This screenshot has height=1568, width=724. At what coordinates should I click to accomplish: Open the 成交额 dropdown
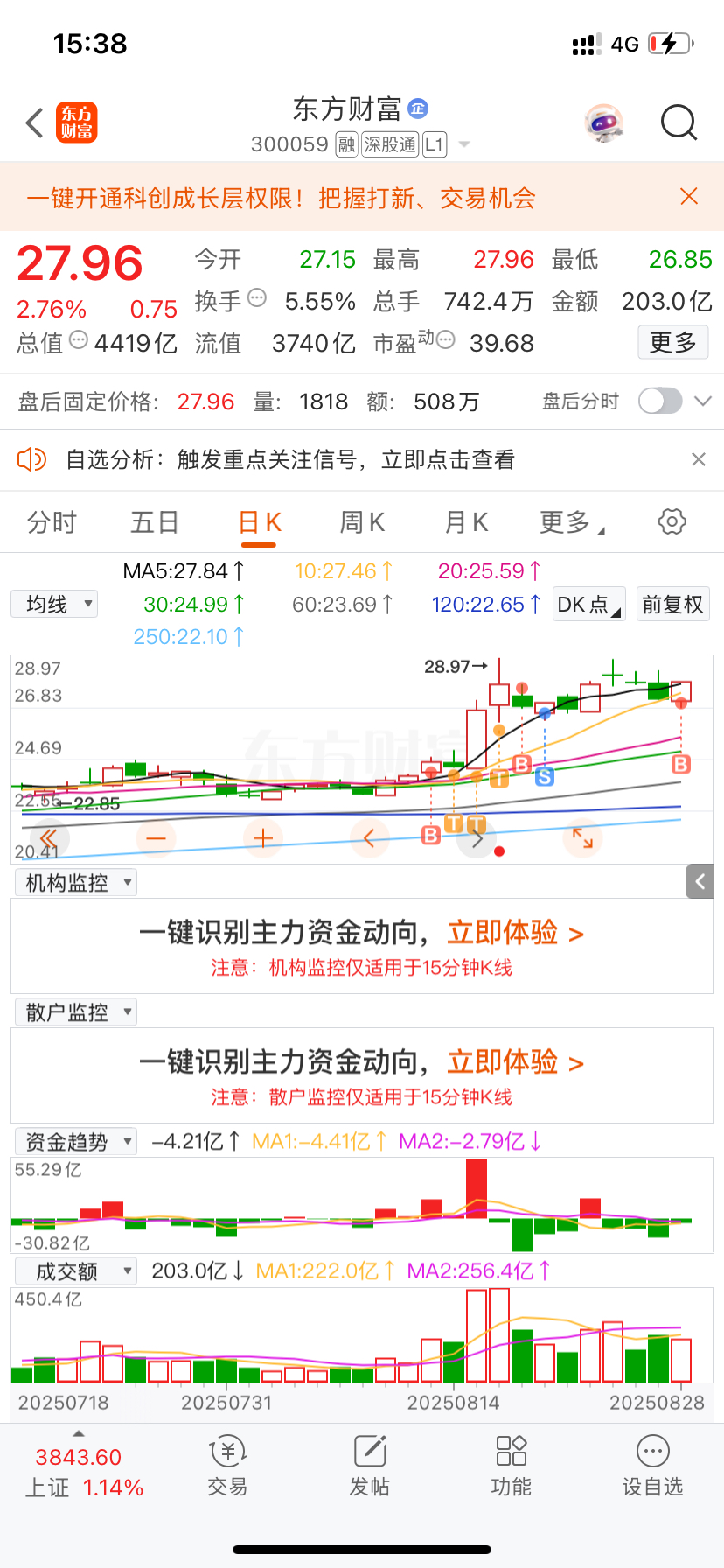coord(76,1270)
